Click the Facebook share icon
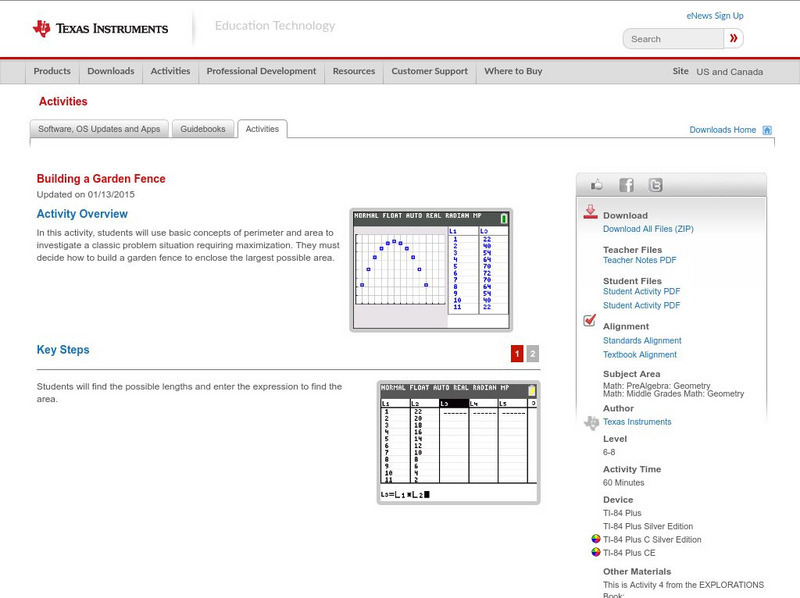The image size is (800, 598). tap(625, 185)
